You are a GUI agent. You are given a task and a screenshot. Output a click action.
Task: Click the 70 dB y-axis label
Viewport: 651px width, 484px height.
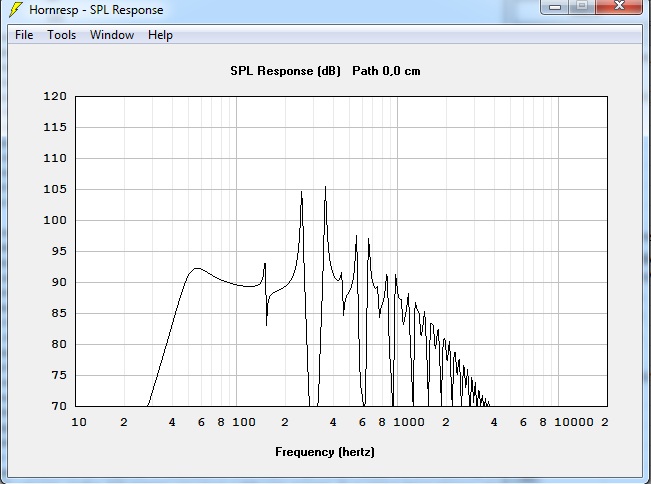click(x=59, y=406)
